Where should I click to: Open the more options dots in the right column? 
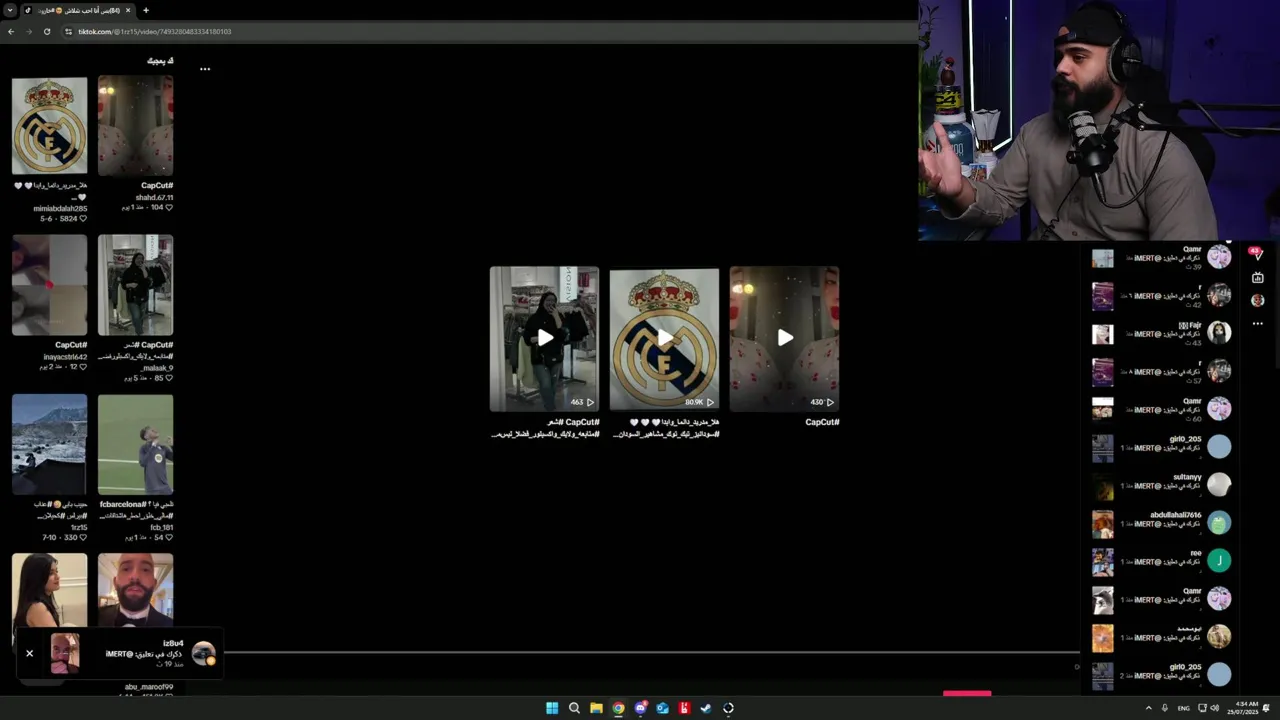[1258, 323]
